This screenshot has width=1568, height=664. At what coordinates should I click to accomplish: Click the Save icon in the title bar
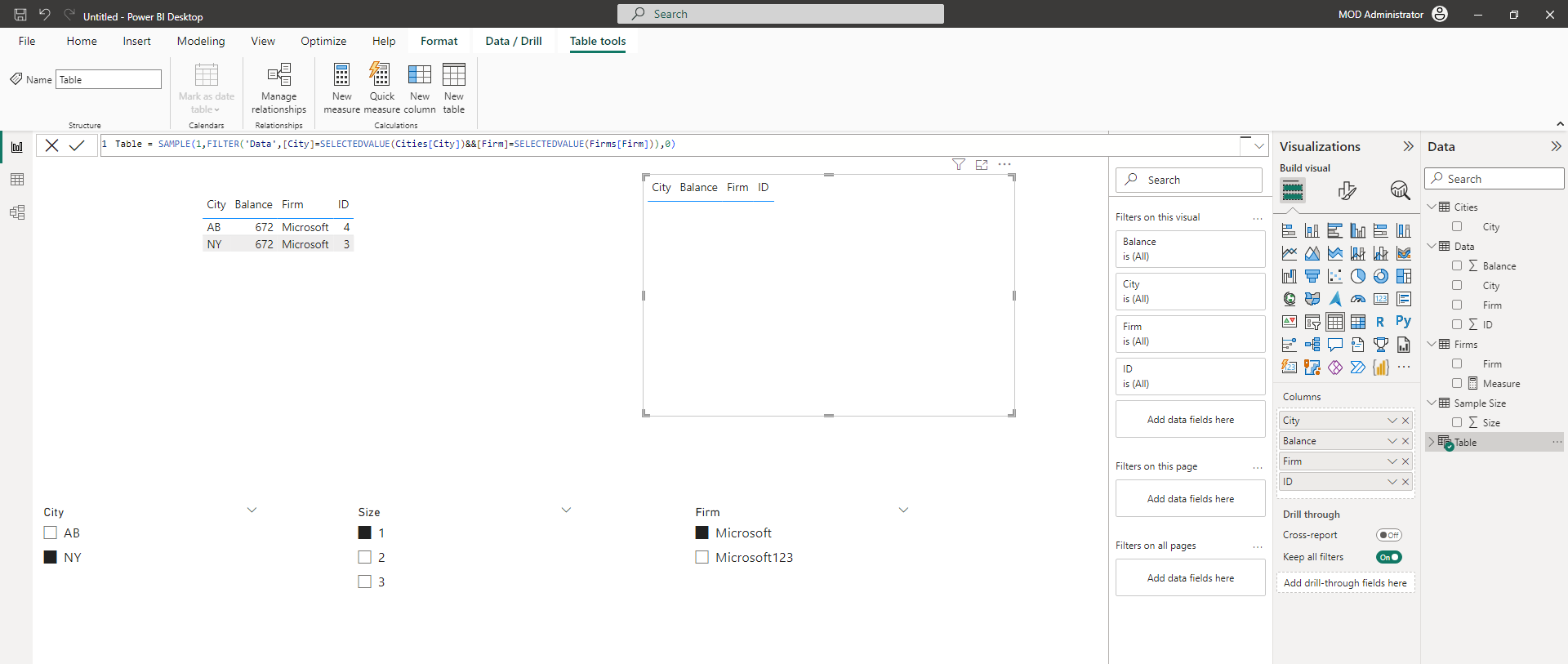point(20,15)
